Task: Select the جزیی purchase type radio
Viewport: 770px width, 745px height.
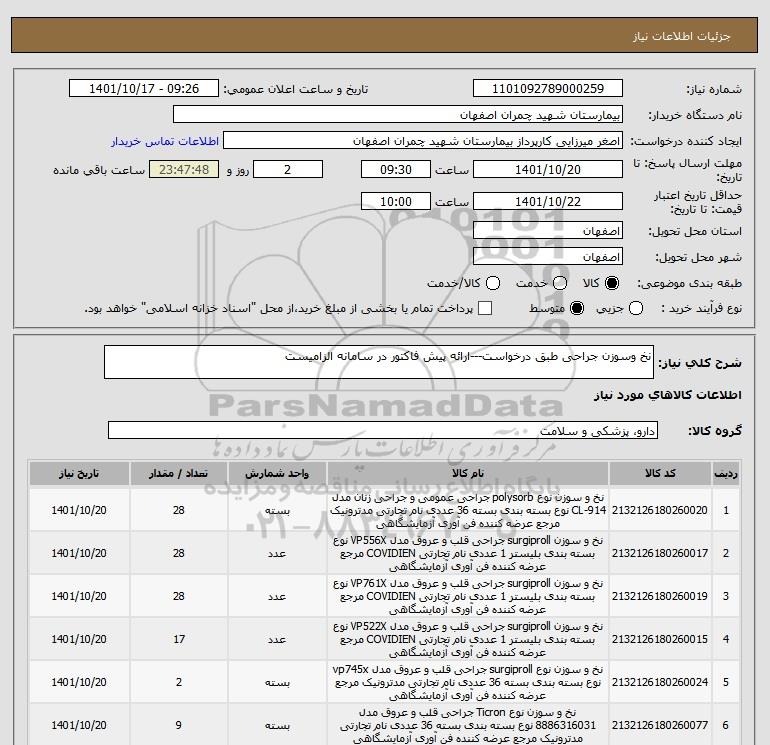Action: pos(635,308)
